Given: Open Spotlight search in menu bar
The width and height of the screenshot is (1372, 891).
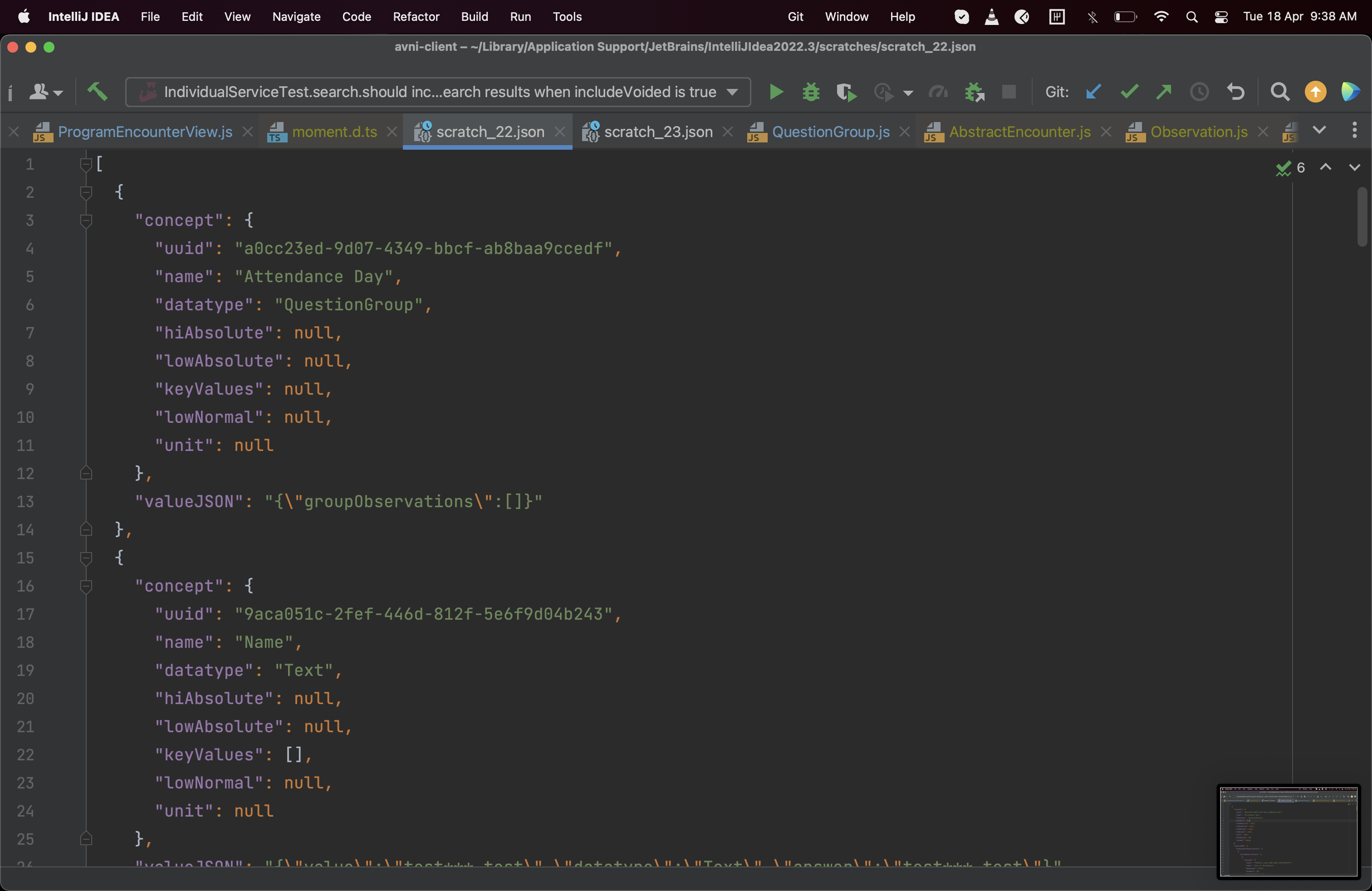Looking at the screenshot, I should tap(1191, 17).
